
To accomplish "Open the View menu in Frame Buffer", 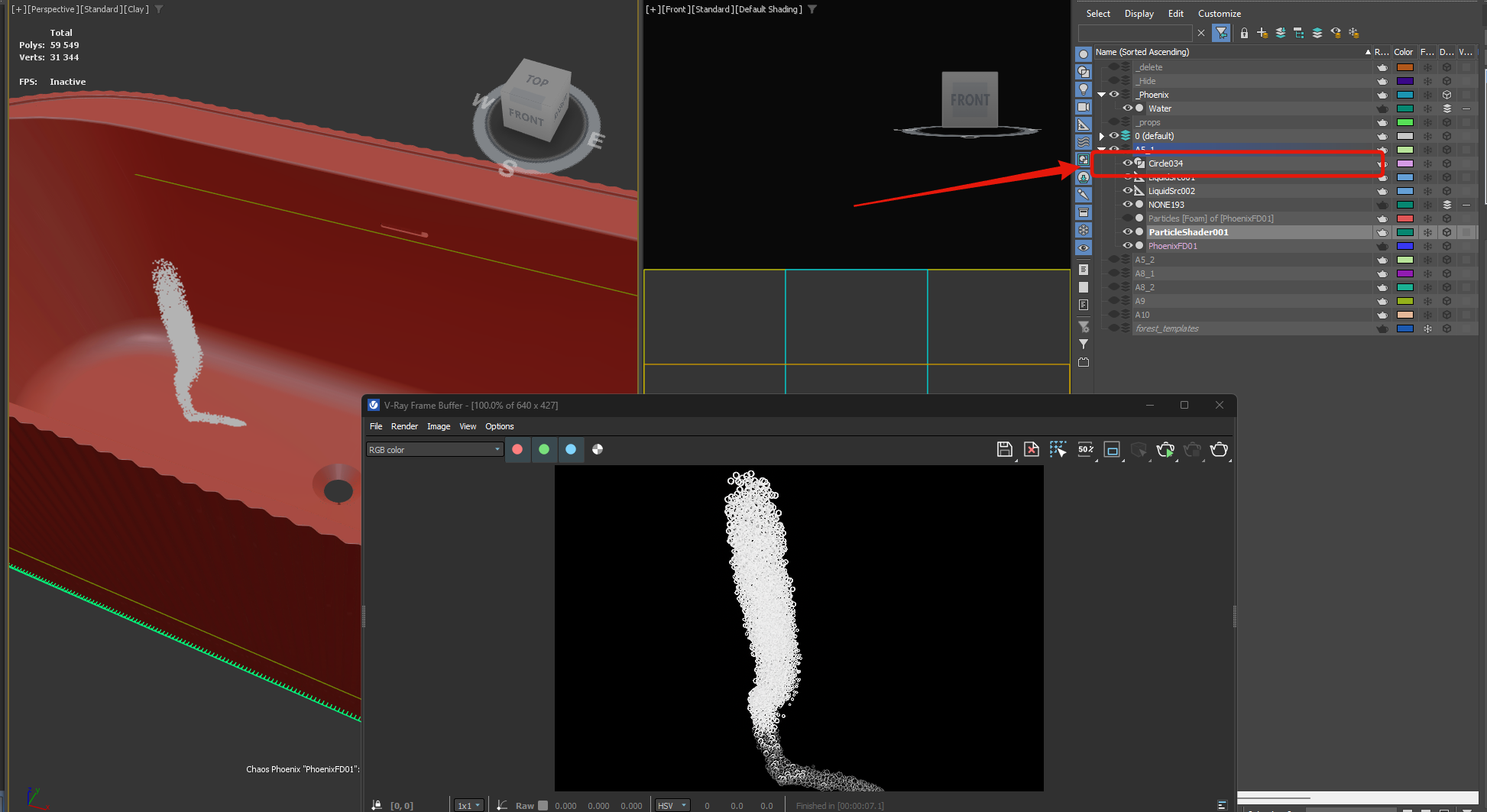I will tap(468, 426).
